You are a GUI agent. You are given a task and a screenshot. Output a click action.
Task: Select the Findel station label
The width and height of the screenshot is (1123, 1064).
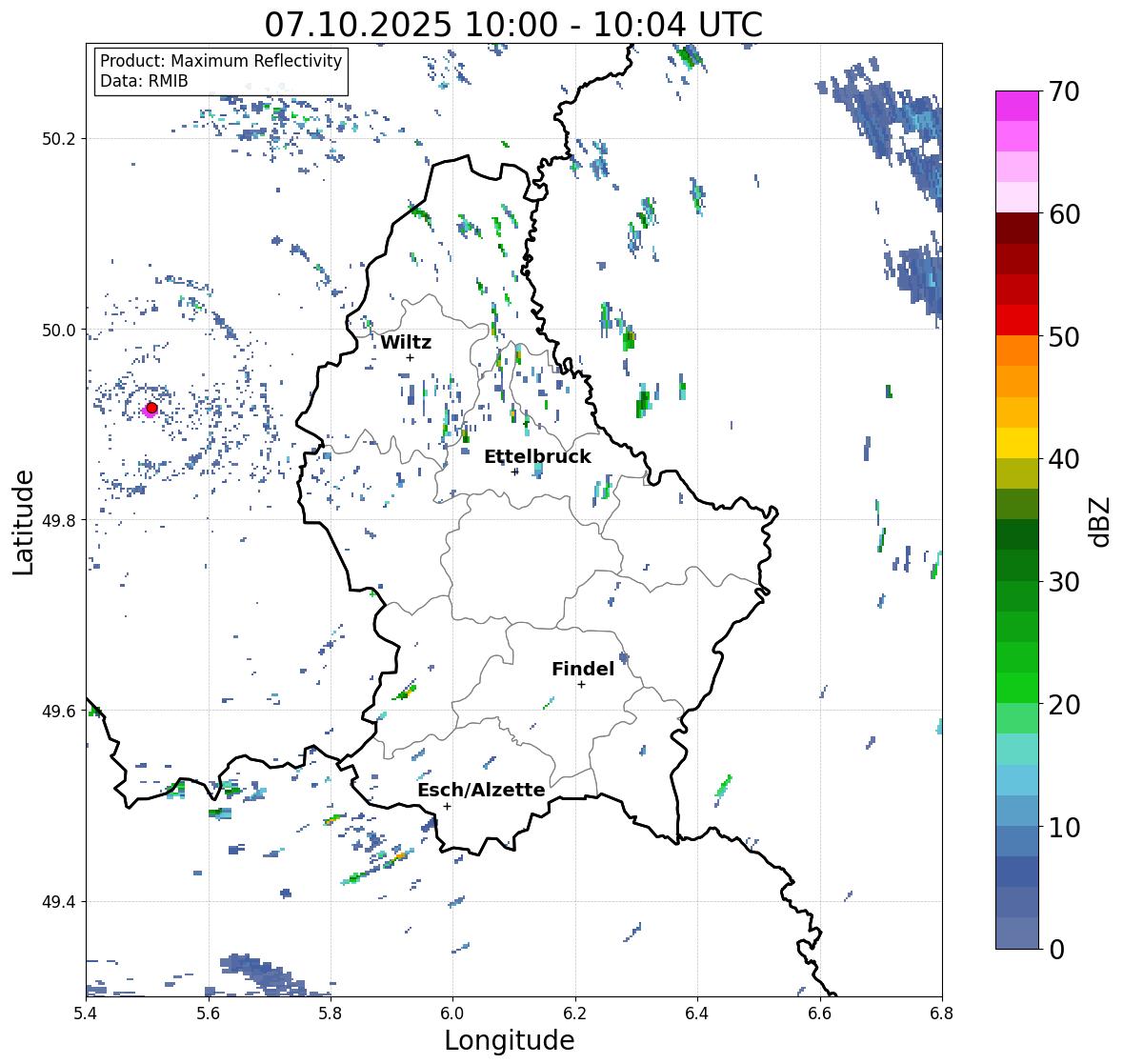pos(583,669)
